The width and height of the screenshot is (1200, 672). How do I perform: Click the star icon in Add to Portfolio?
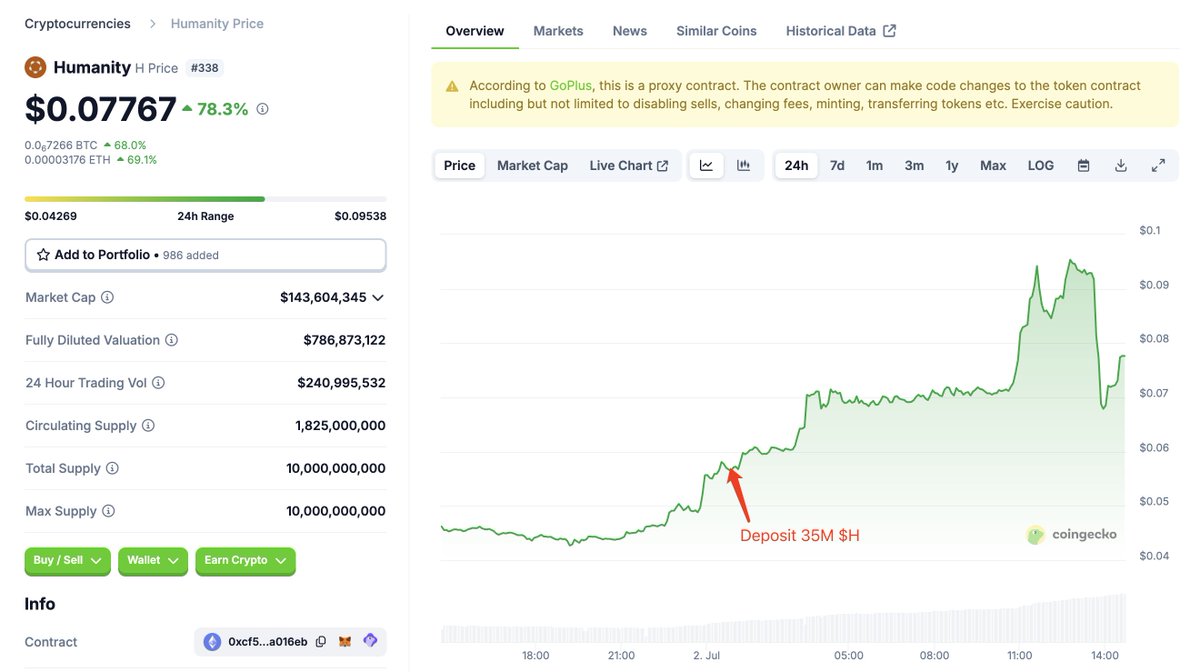[43, 255]
